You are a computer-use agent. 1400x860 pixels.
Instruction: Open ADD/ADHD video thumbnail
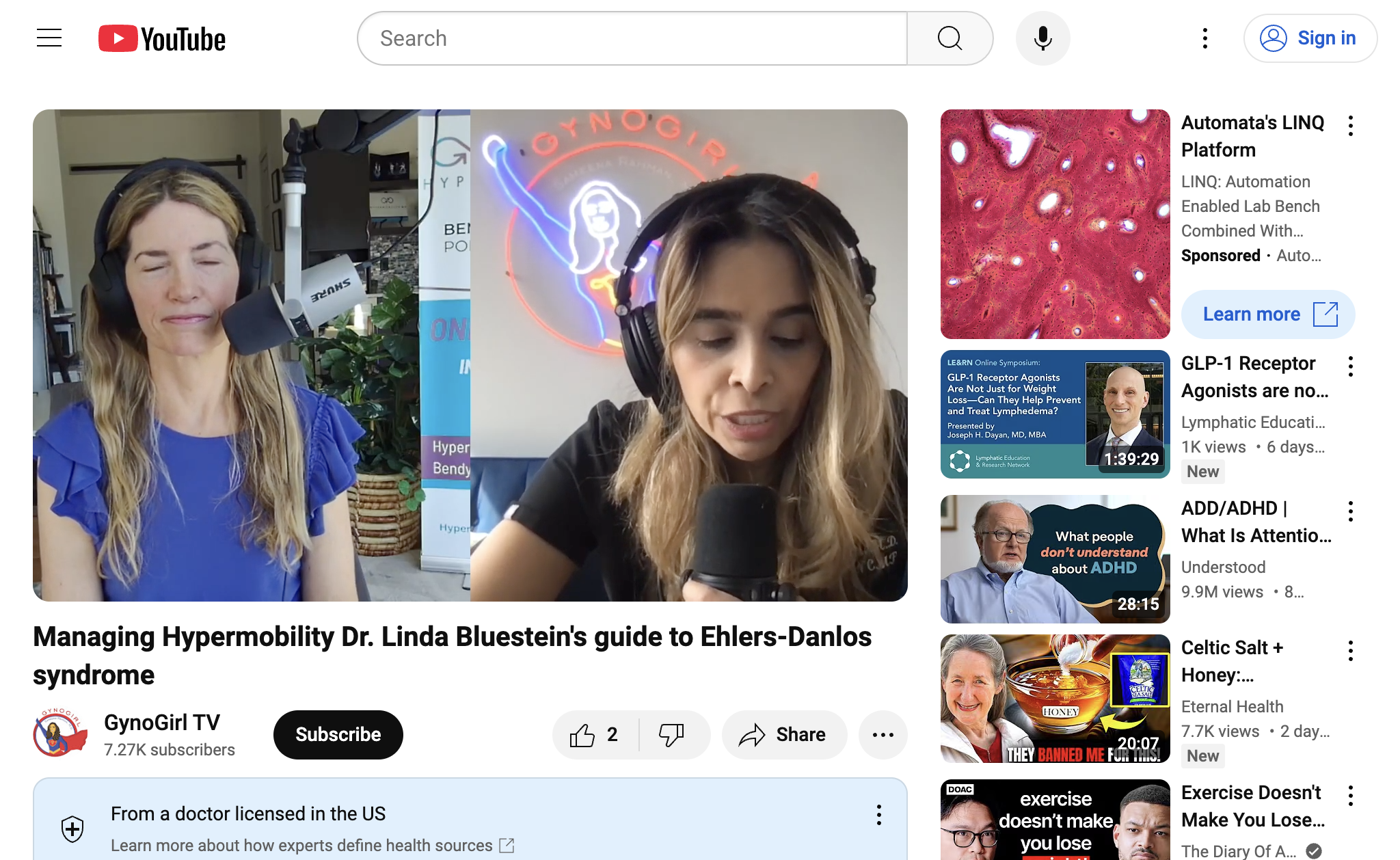pos(1055,559)
